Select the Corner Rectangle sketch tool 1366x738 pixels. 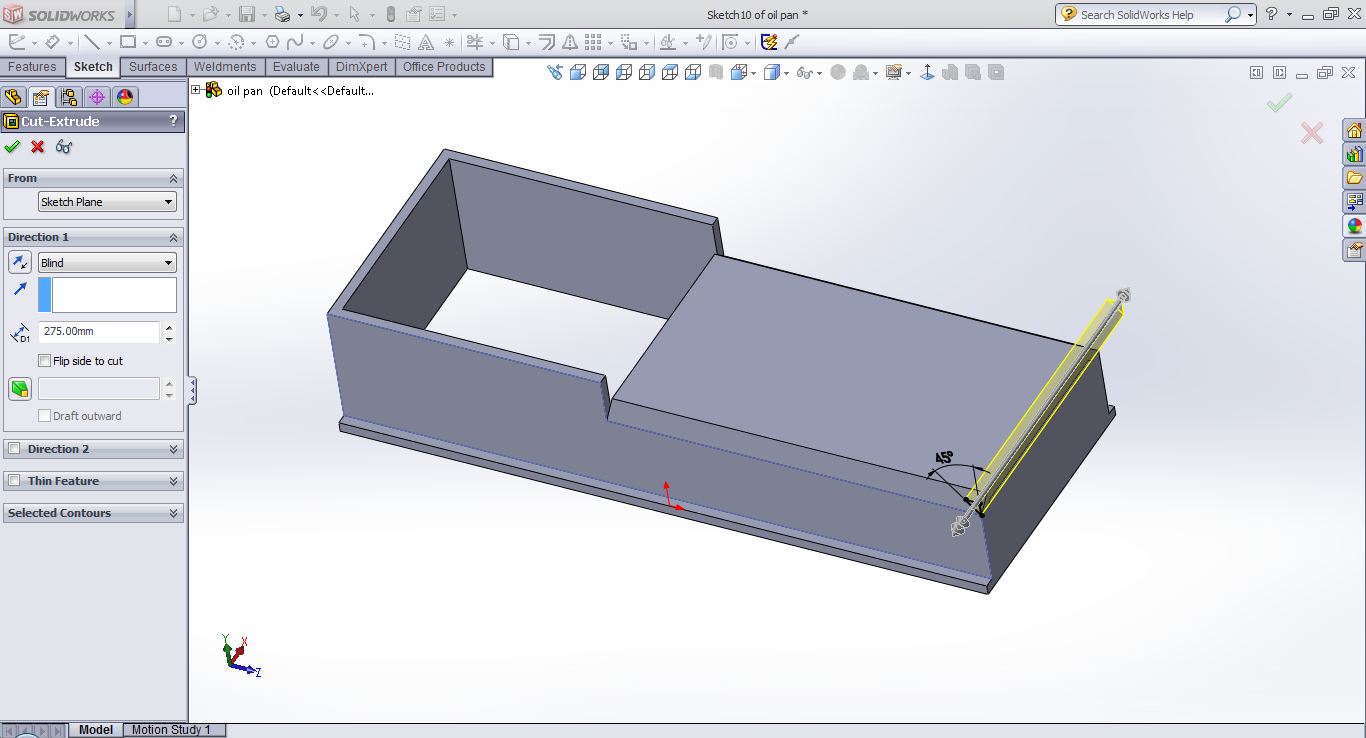click(128, 42)
